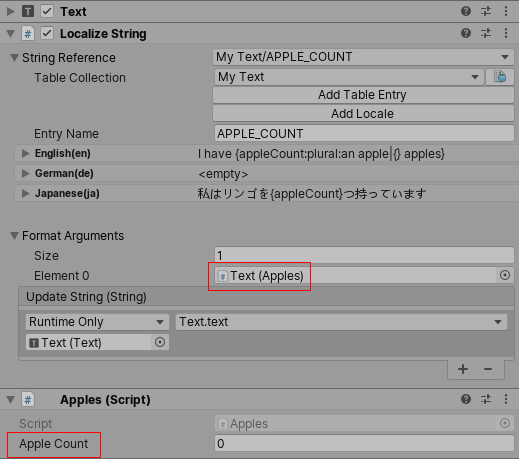The height and width of the screenshot is (459, 519).
Task: Click the Add Table Entry button
Action: pos(363,95)
